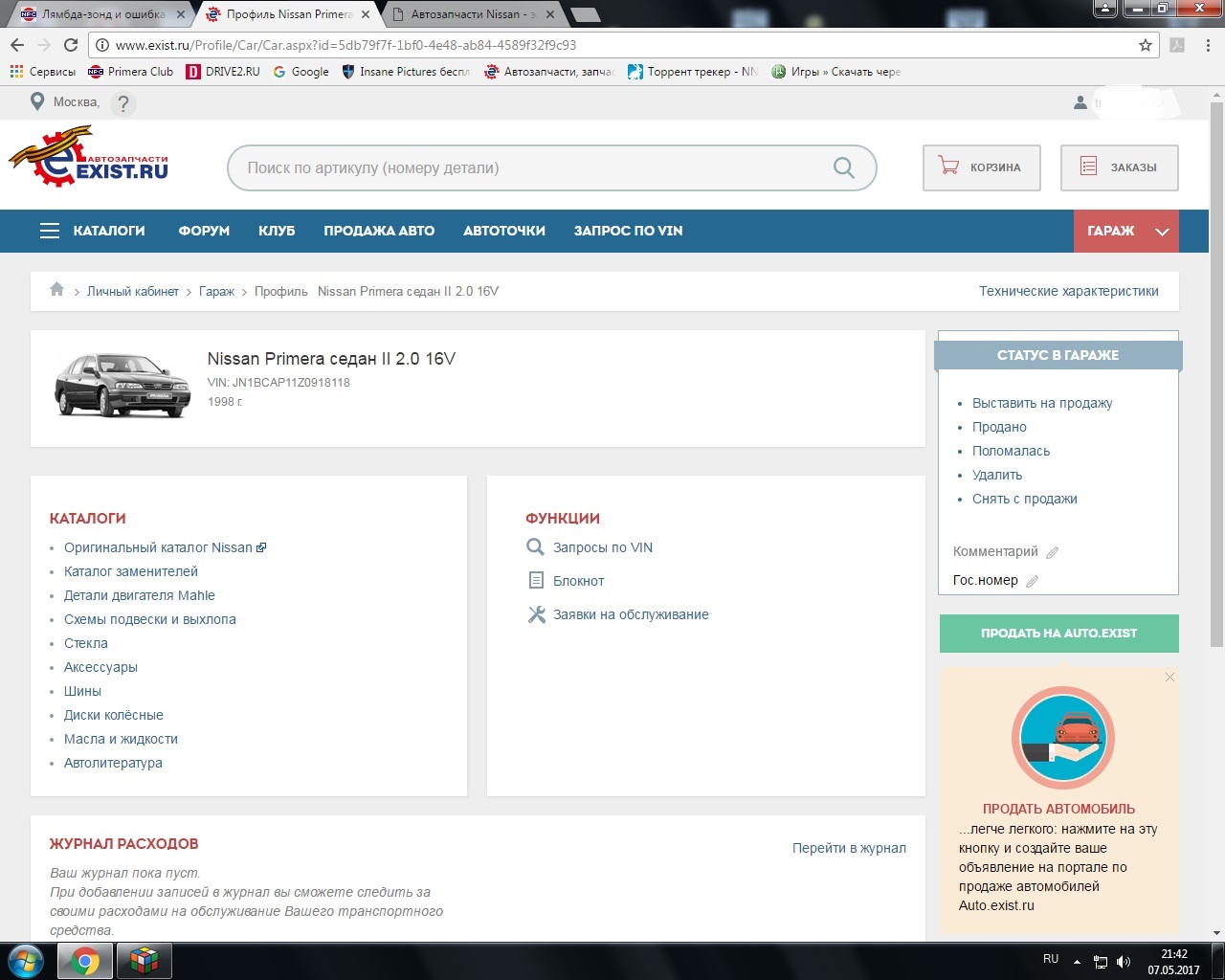Click the search magnifier icon
This screenshot has height=980, width=1225.
[844, 167]
